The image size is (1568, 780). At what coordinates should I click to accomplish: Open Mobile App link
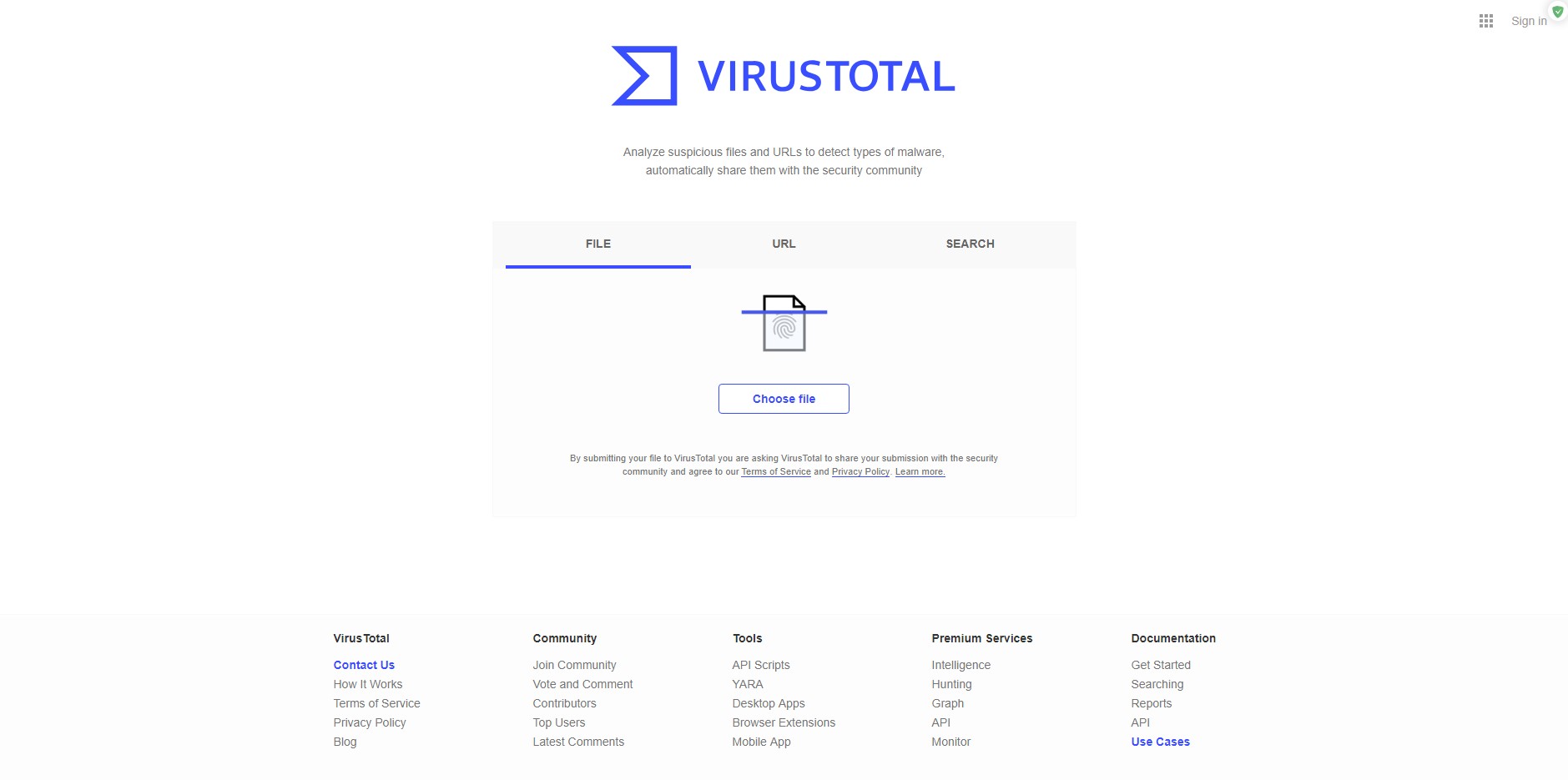click(x=762, y=742)
